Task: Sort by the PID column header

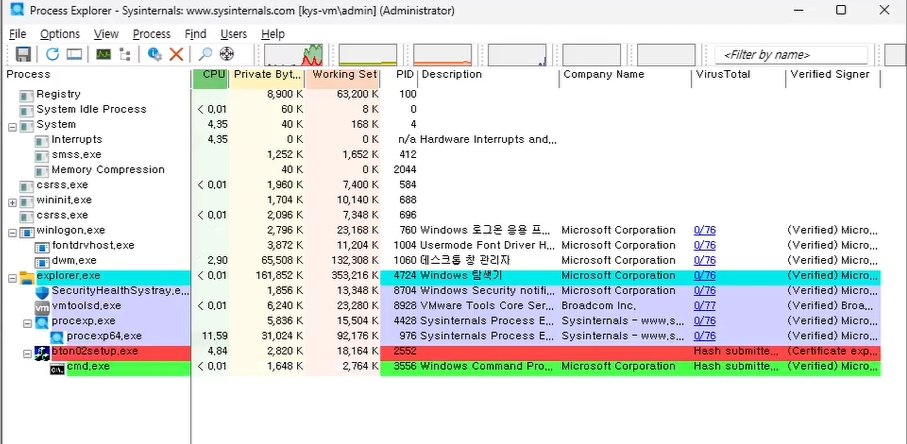Action: click(x=400, y=75)
